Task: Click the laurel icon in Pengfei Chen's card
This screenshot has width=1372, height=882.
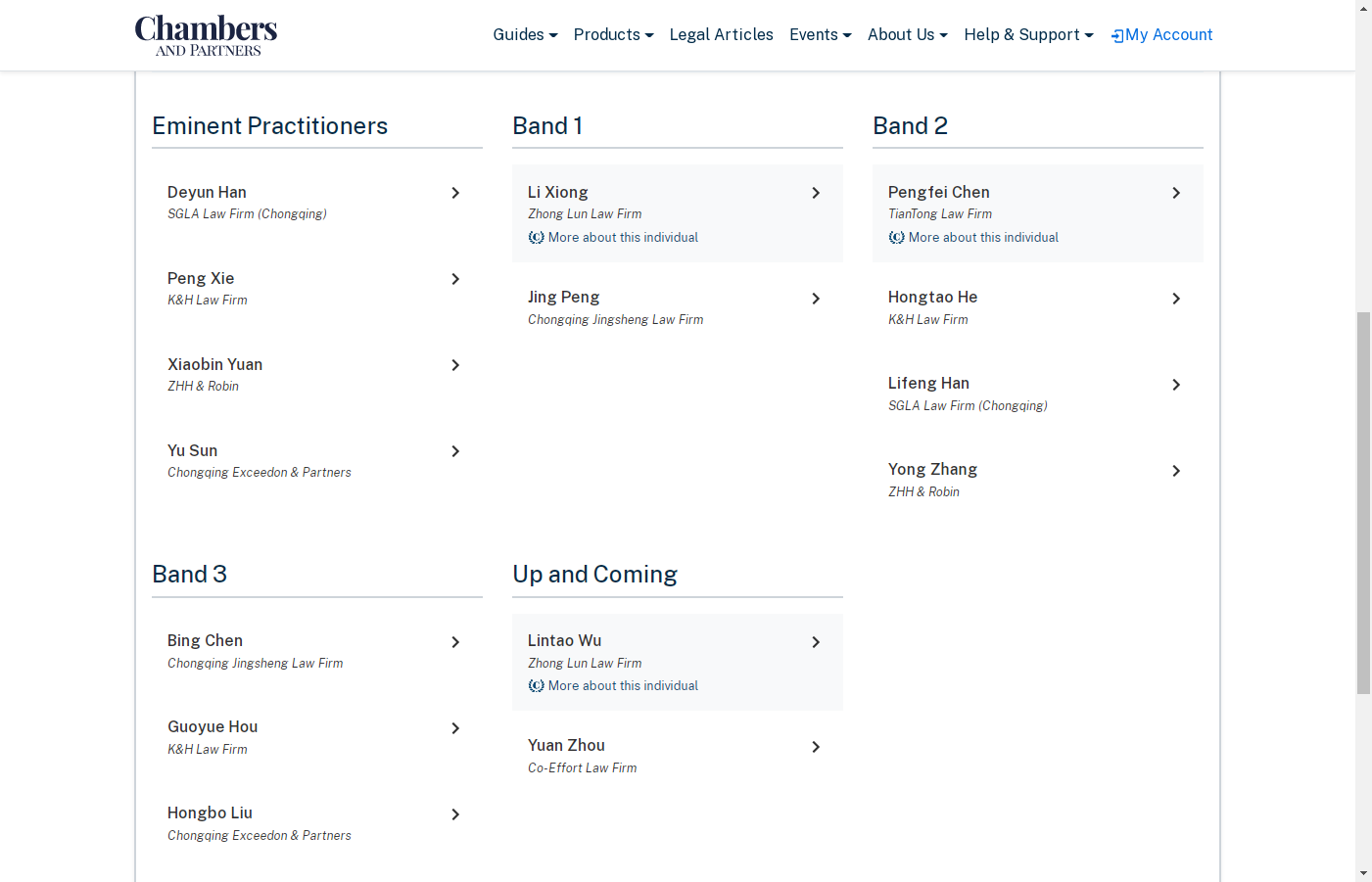Action: click(897, 237)
